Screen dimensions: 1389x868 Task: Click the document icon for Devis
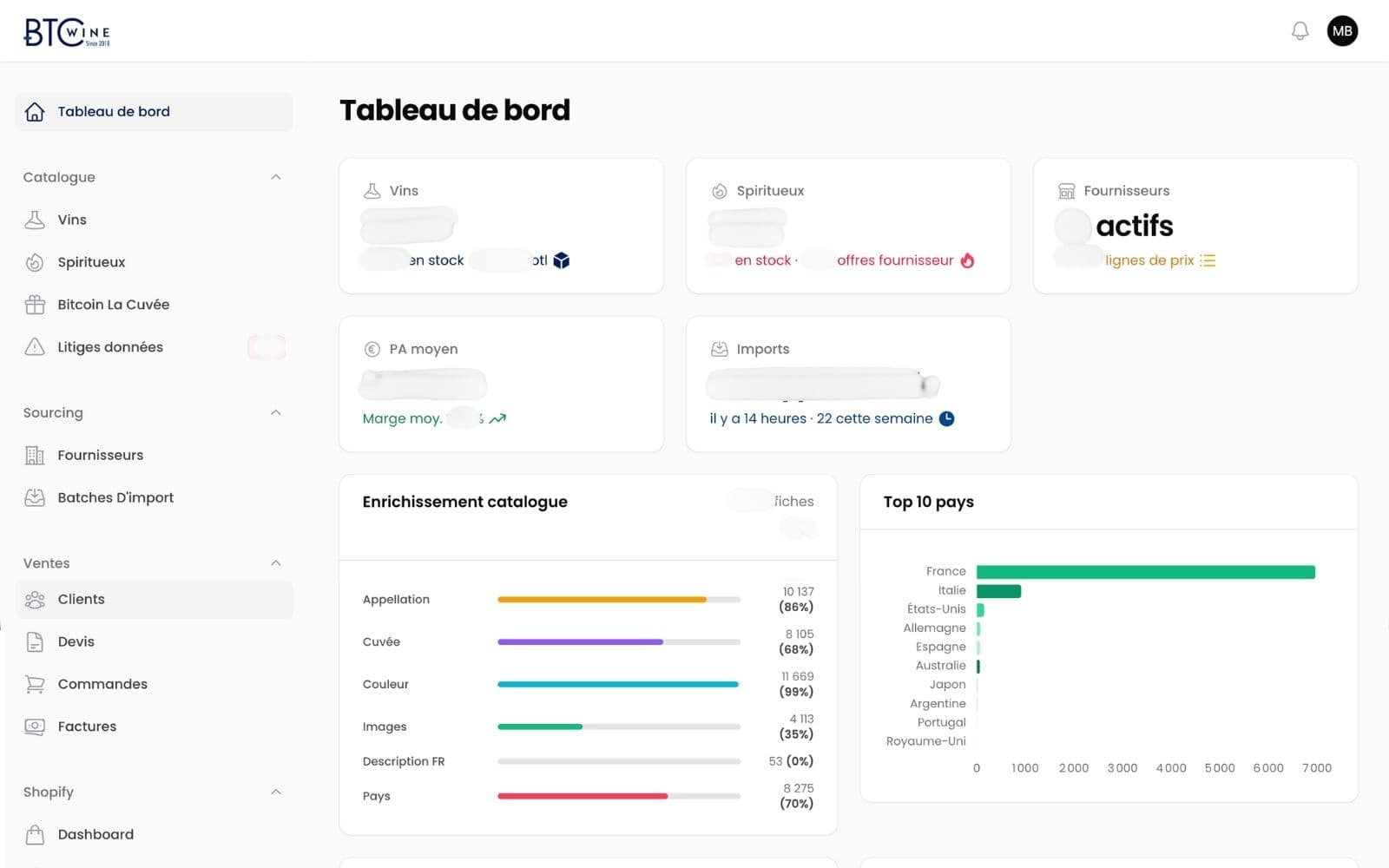click(35, 642)
